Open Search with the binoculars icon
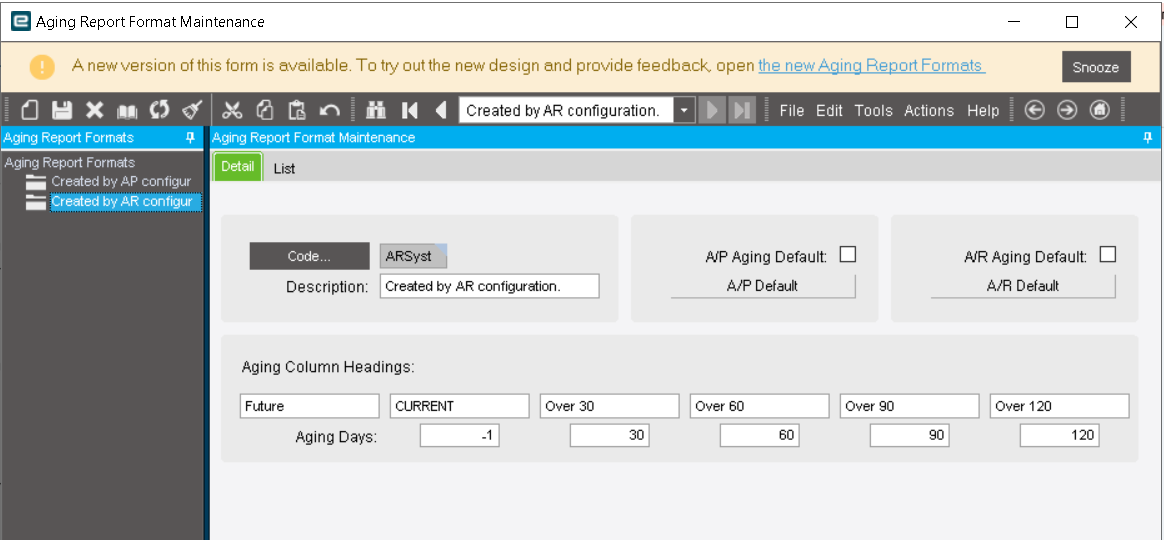The image size is (1164, 540). [x=376, y=110]
